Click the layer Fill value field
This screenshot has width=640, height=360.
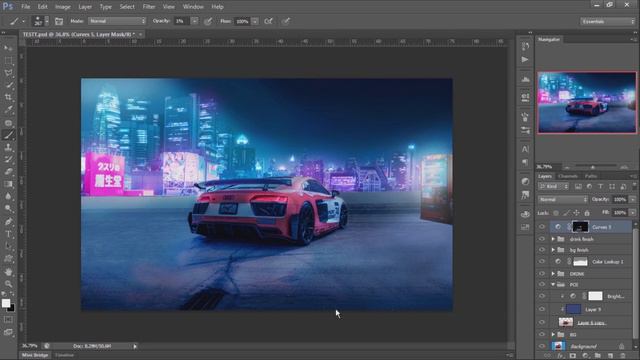(620, 213)
